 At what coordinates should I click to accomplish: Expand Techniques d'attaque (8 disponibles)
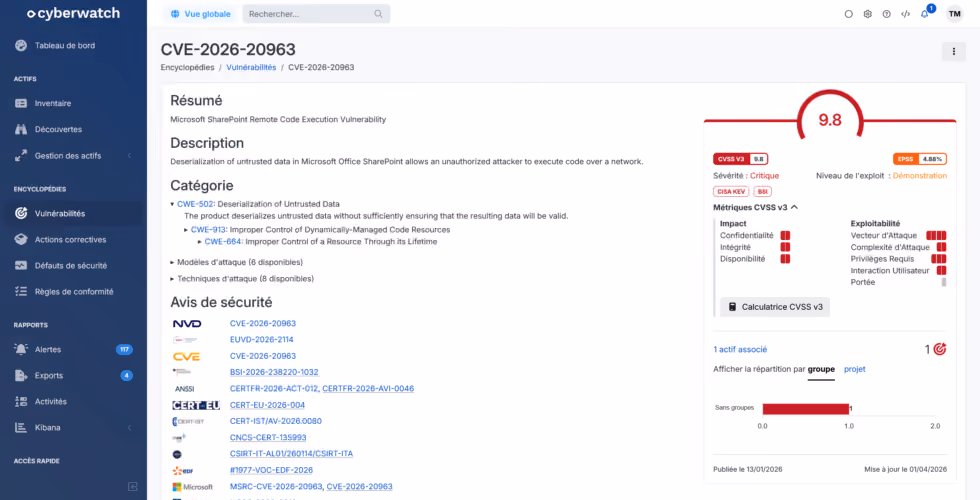242,278
